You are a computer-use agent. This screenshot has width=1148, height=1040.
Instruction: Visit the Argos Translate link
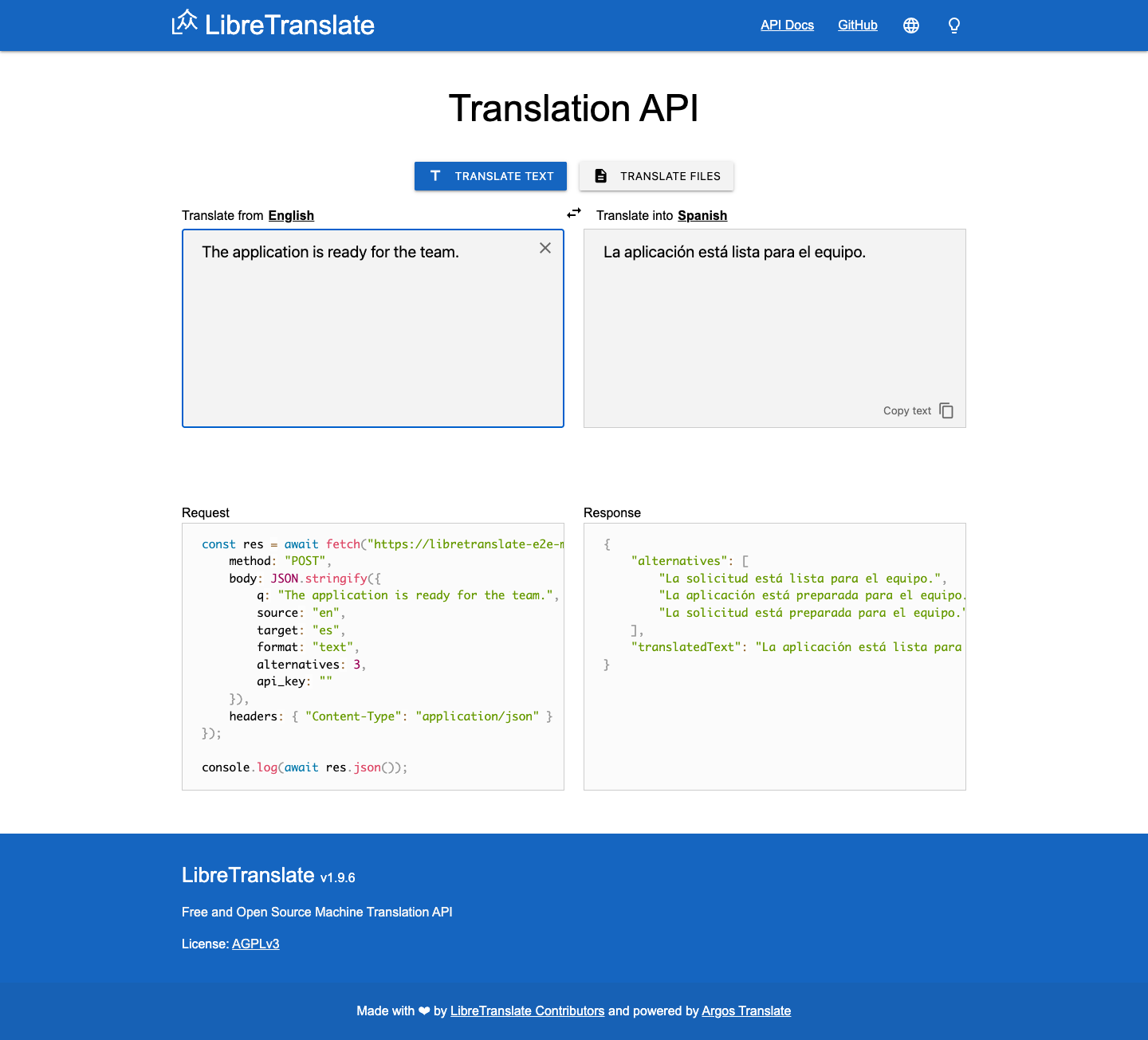746,1011
